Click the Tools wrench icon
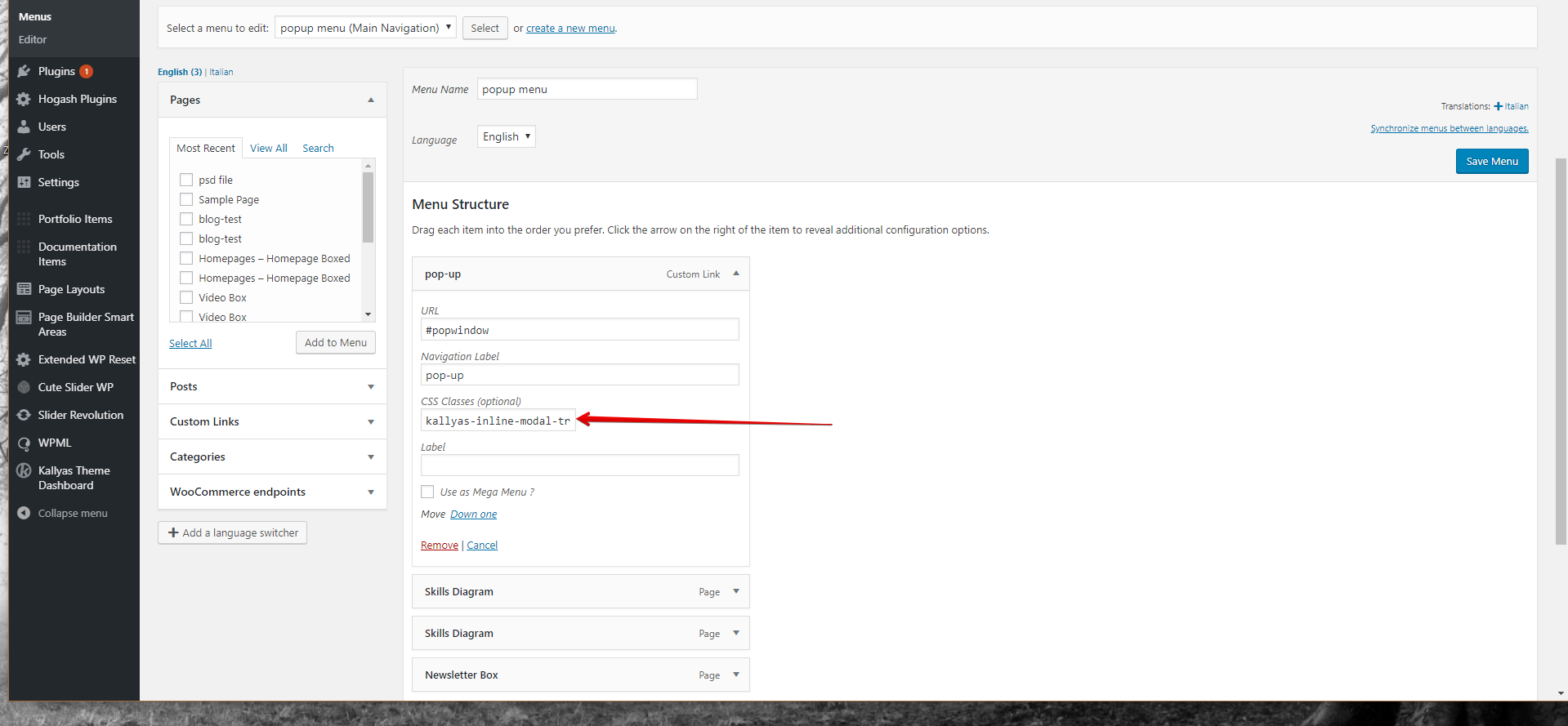This screenshot has height=726, width=1568. pyautogui.click(x=24, y=154)
